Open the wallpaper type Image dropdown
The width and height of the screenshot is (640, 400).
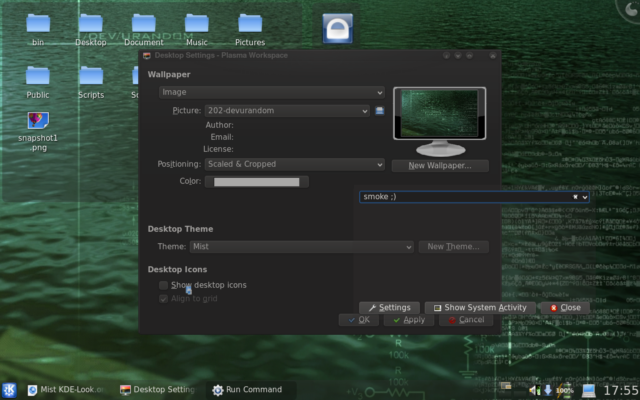click(x=272, y=92)
